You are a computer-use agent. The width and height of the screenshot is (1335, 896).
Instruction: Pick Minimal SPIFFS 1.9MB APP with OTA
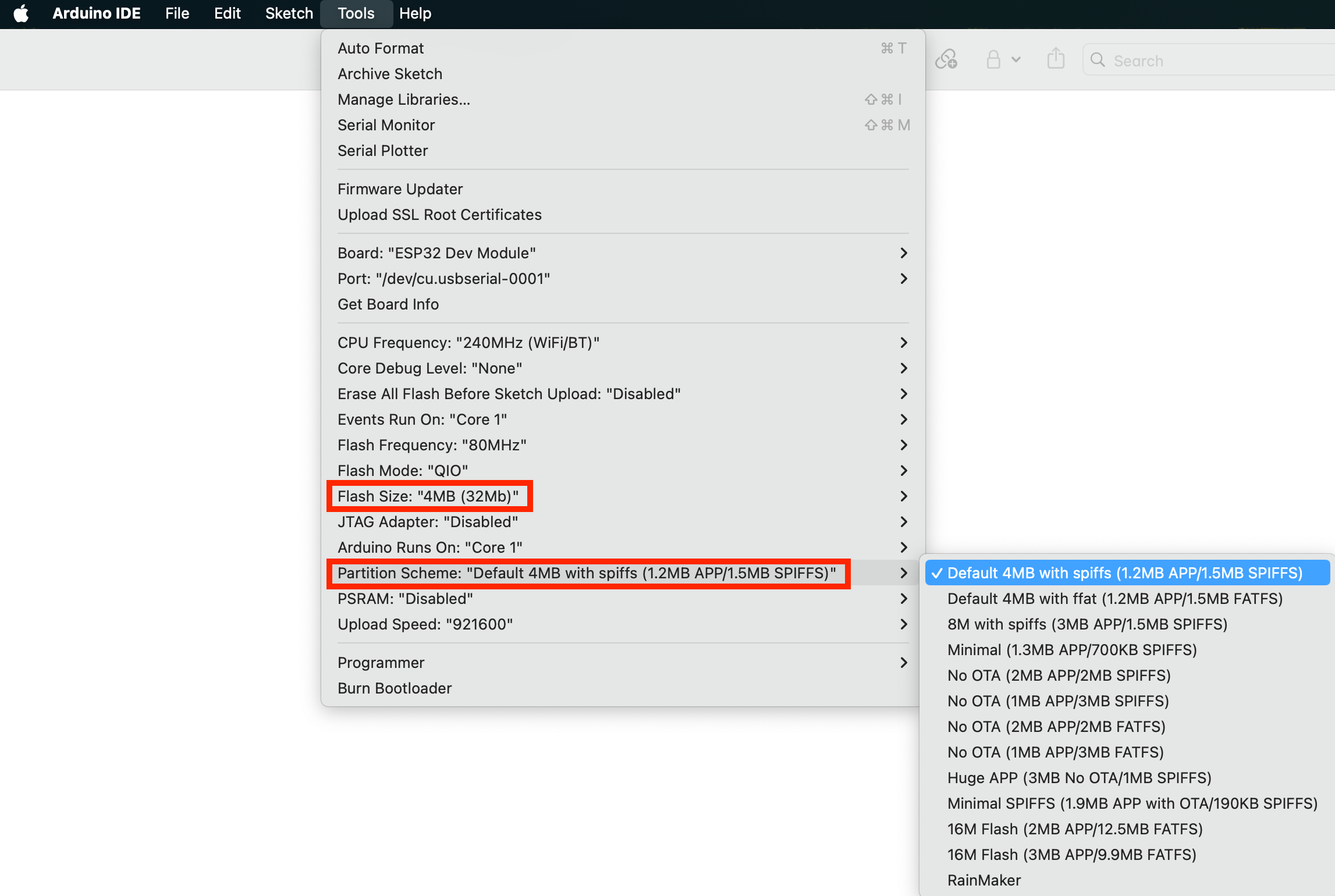[x=1132, y=803]
